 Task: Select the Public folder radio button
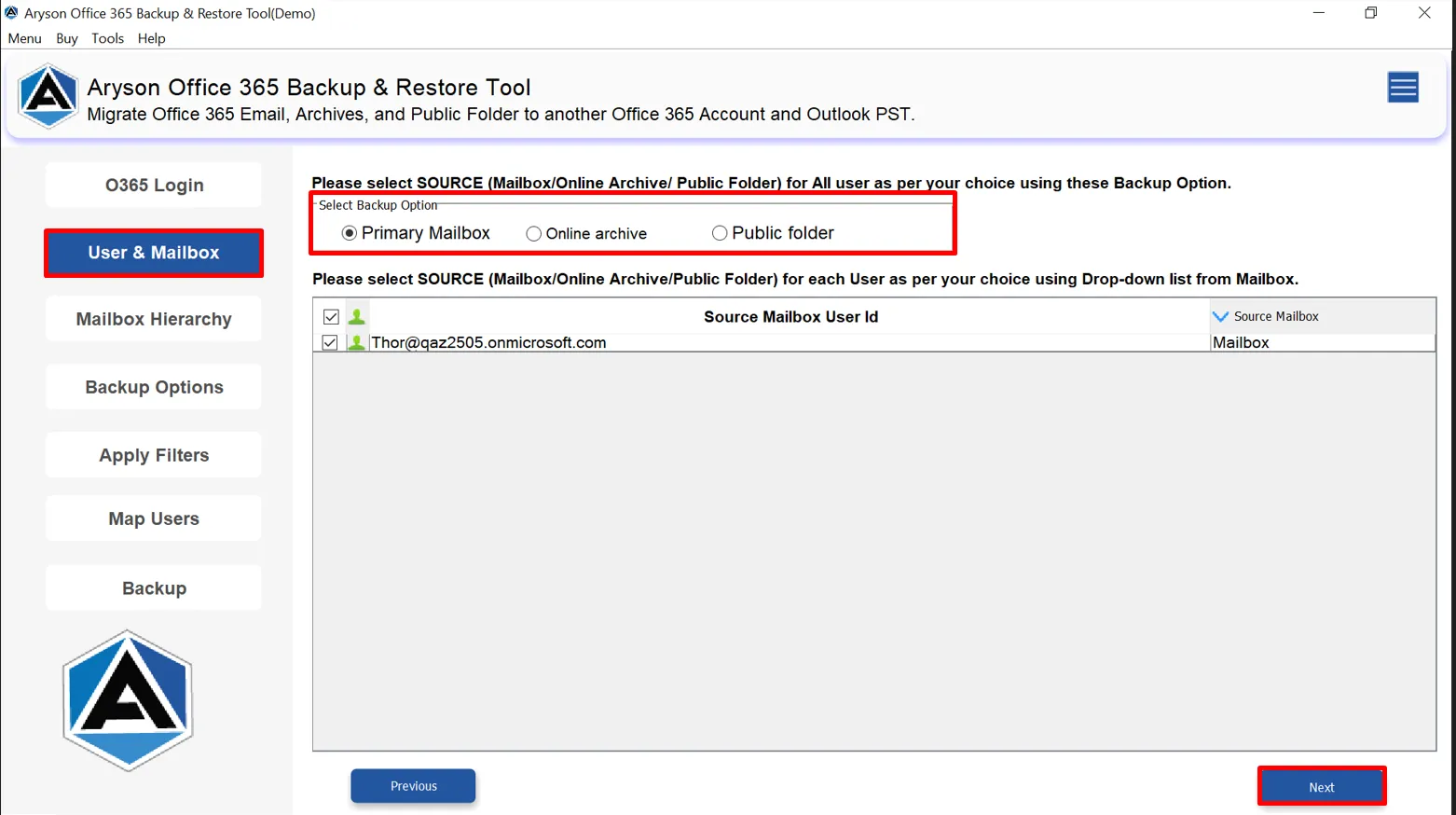720,233
